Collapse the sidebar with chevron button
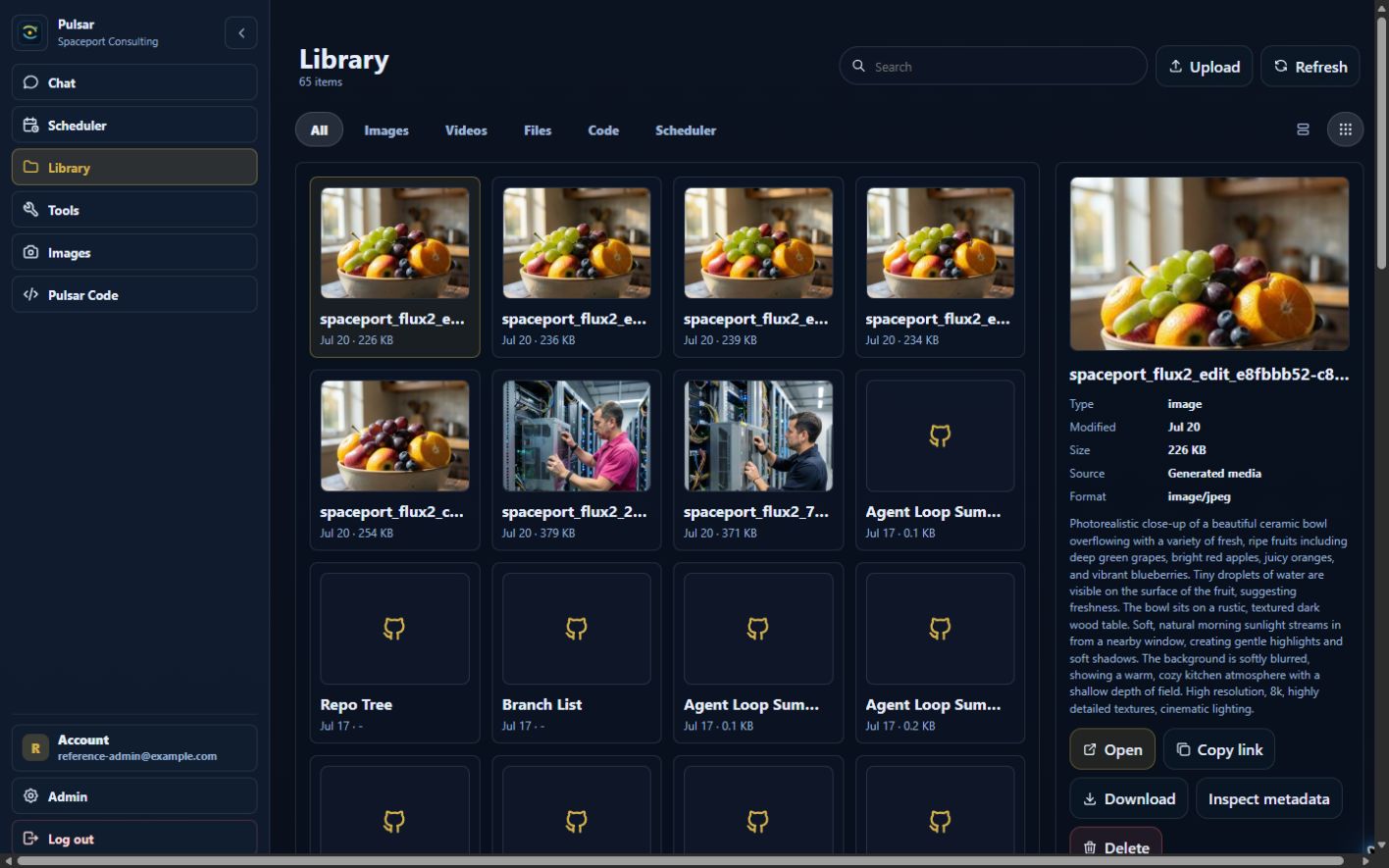The height and width of the screenshot is (868, 1389). pyautogui.click(x=240, y=32)
